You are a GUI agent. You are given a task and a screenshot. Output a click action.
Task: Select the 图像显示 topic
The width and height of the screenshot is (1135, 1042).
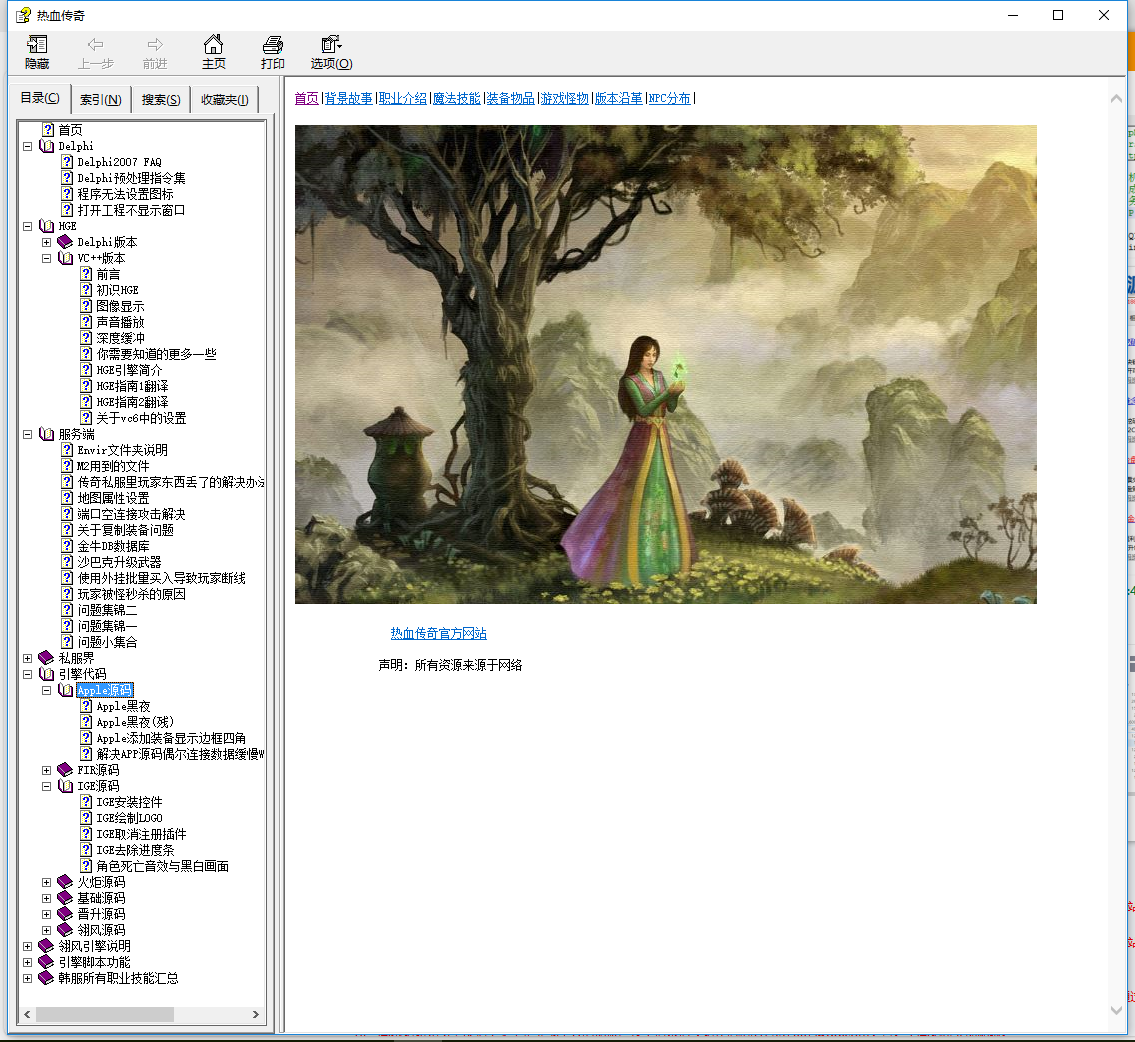(x=120, y=306)
